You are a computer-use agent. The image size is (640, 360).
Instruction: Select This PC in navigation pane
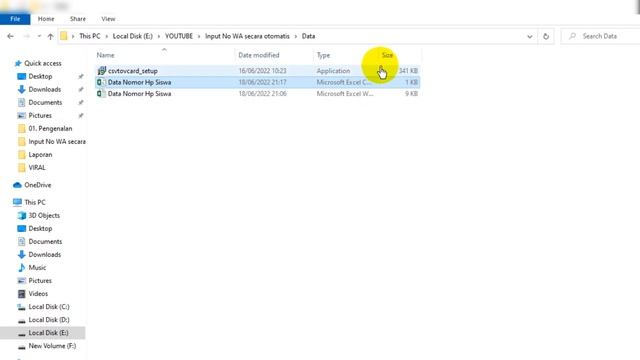coord(35,202)
